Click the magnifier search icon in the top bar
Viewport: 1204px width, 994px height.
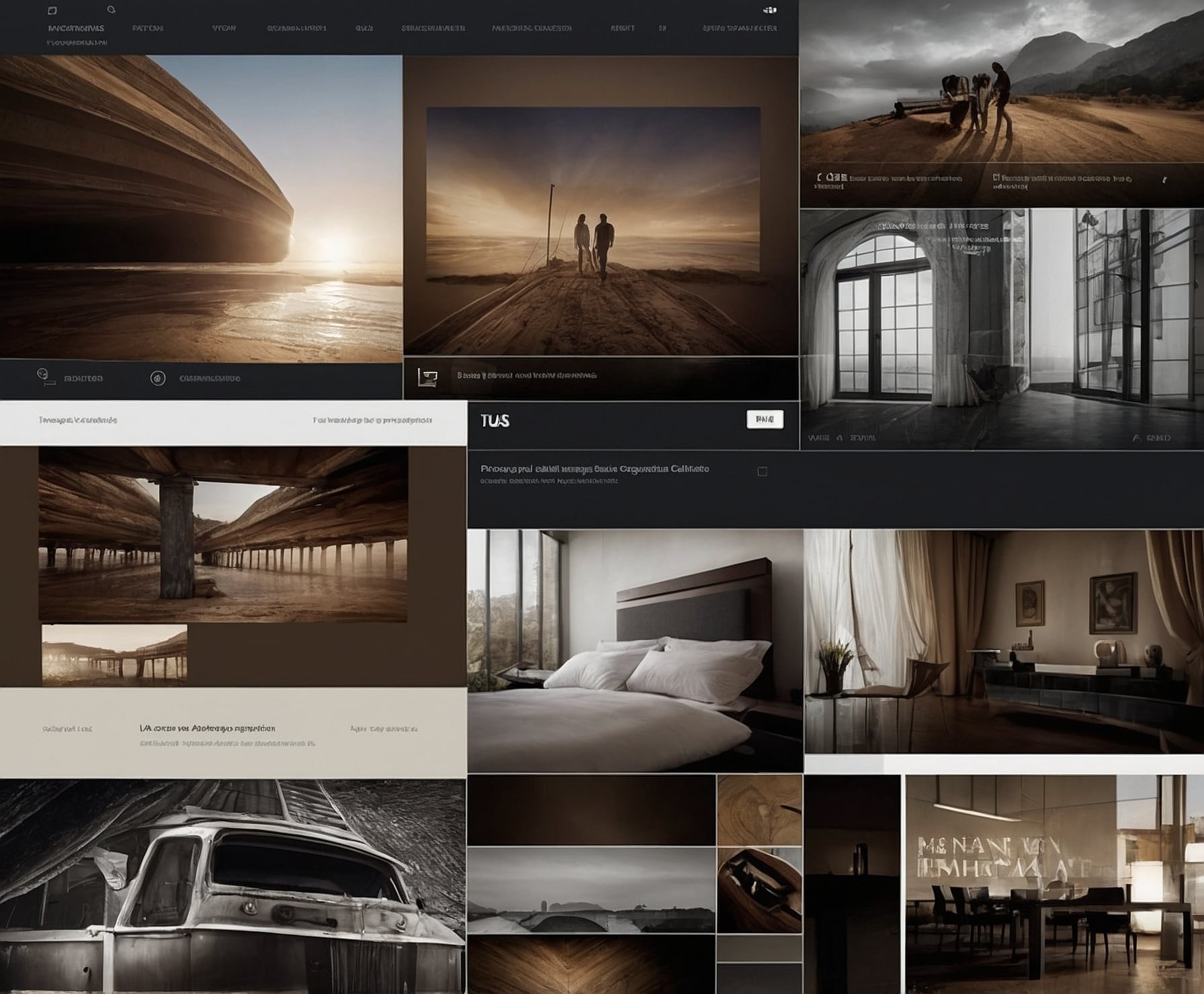[112, 9]
